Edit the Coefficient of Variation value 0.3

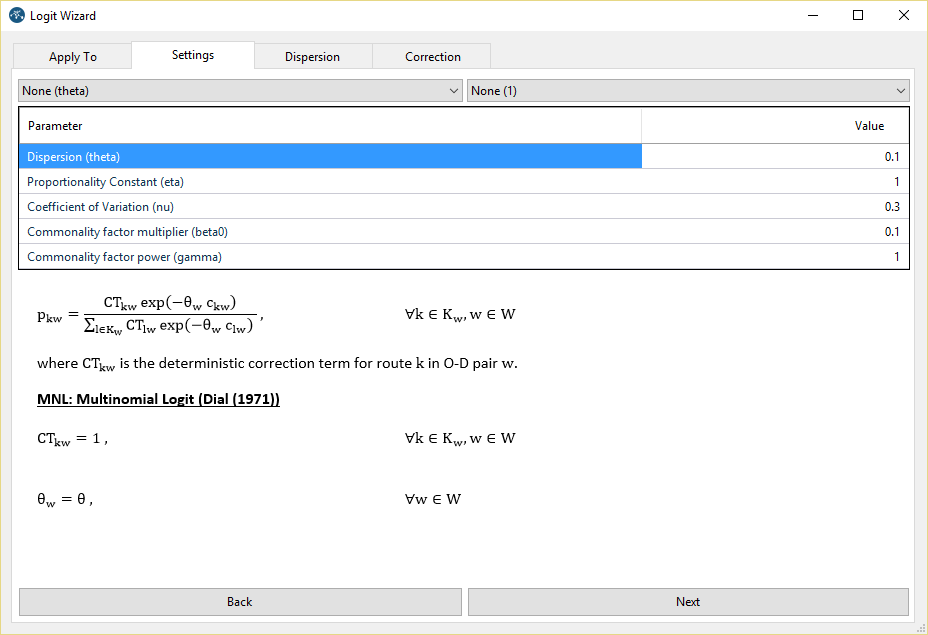775,207
